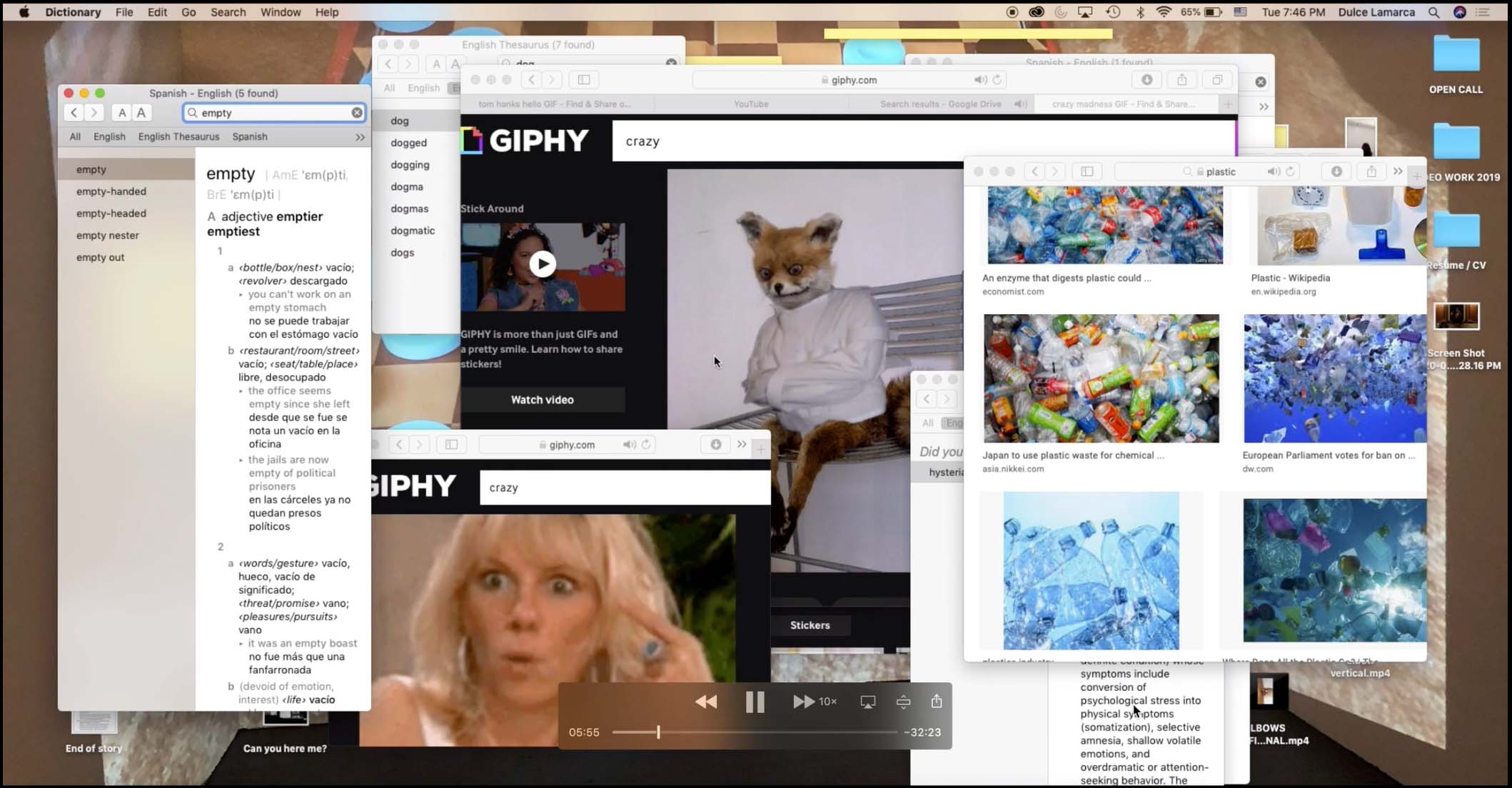
Task: Mute audio in the top giphy.com address bar
Action: [x=980, y=80]
